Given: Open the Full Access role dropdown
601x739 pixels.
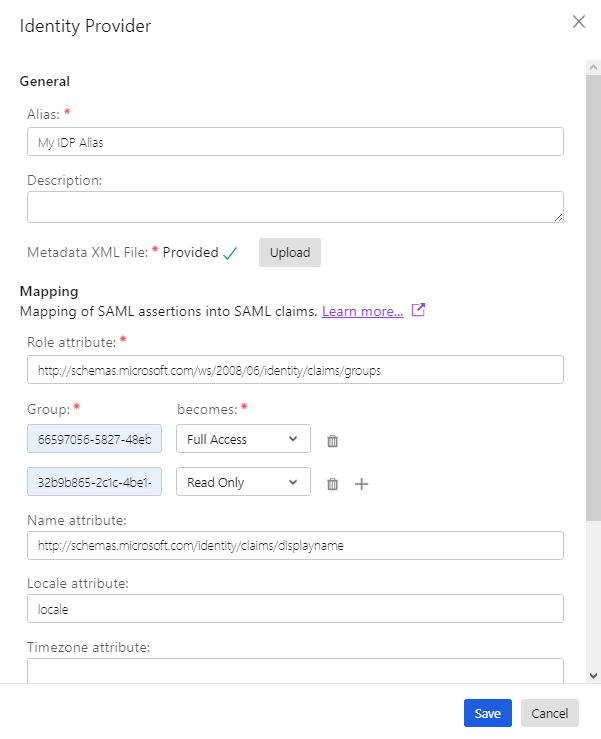Looking at the screenshot, I should pyautogui.click(x=243, y=439).
